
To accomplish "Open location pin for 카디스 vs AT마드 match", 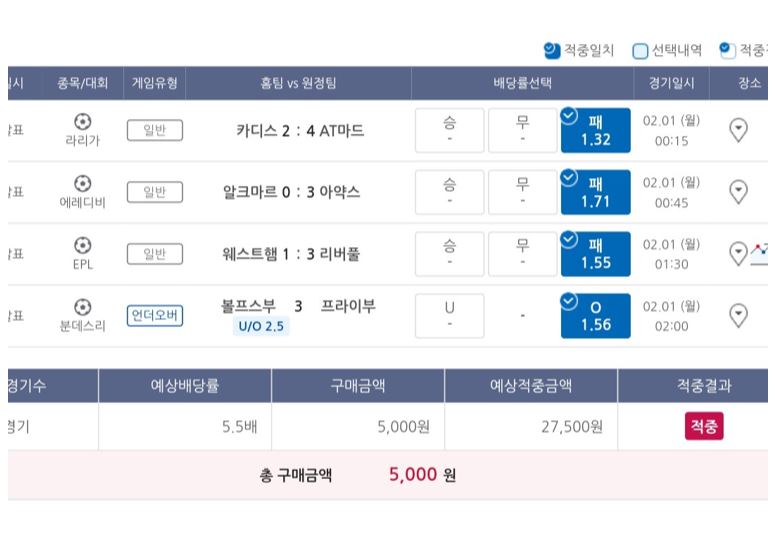I will coord(738,130).
